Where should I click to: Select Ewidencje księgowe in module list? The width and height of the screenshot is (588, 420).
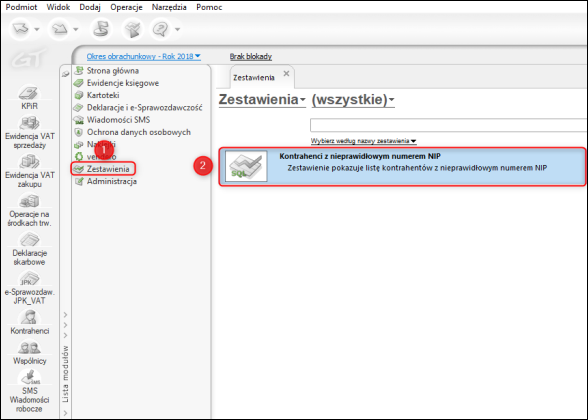[x=123, y=83]
